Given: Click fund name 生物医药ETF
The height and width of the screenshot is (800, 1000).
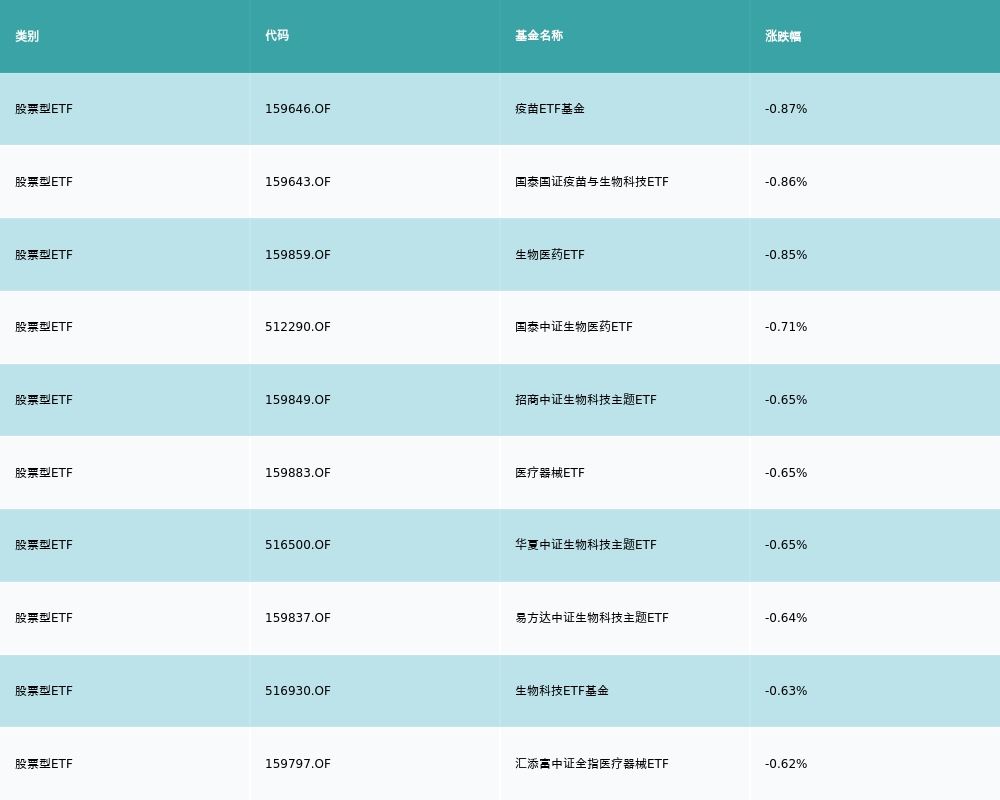Looking at the screenshot, I should point(550,255).
